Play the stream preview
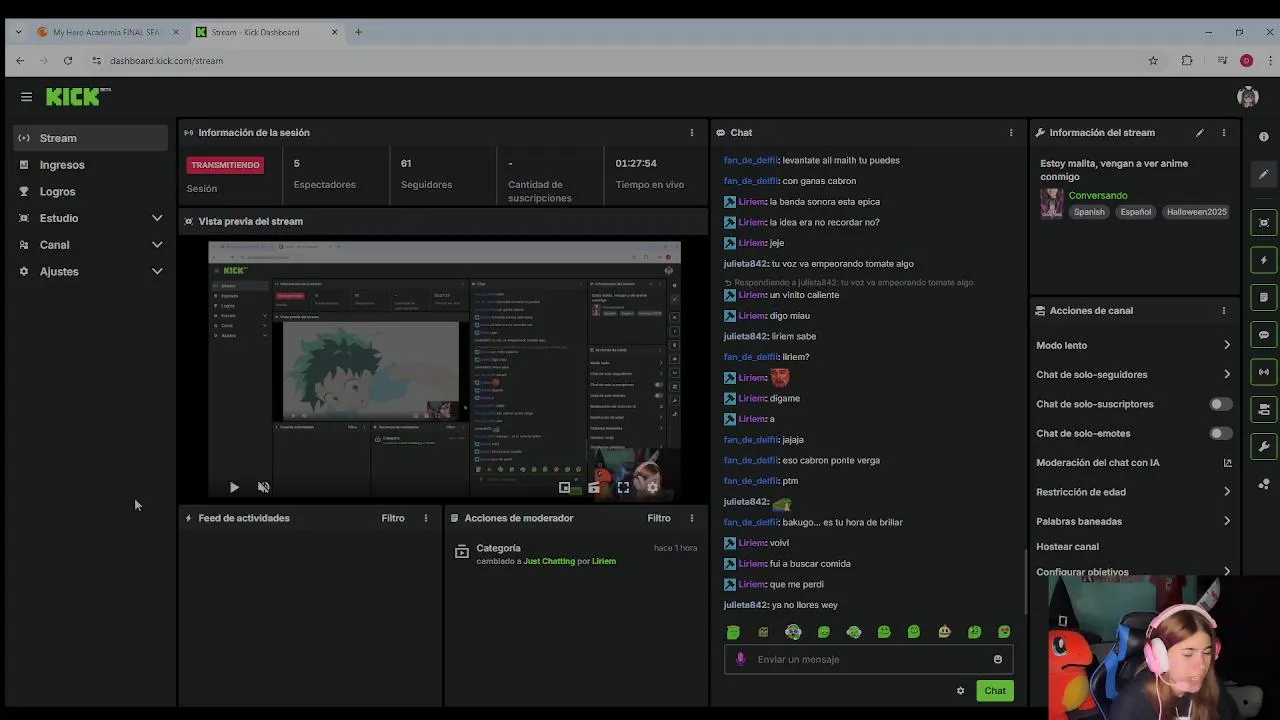 234,487
